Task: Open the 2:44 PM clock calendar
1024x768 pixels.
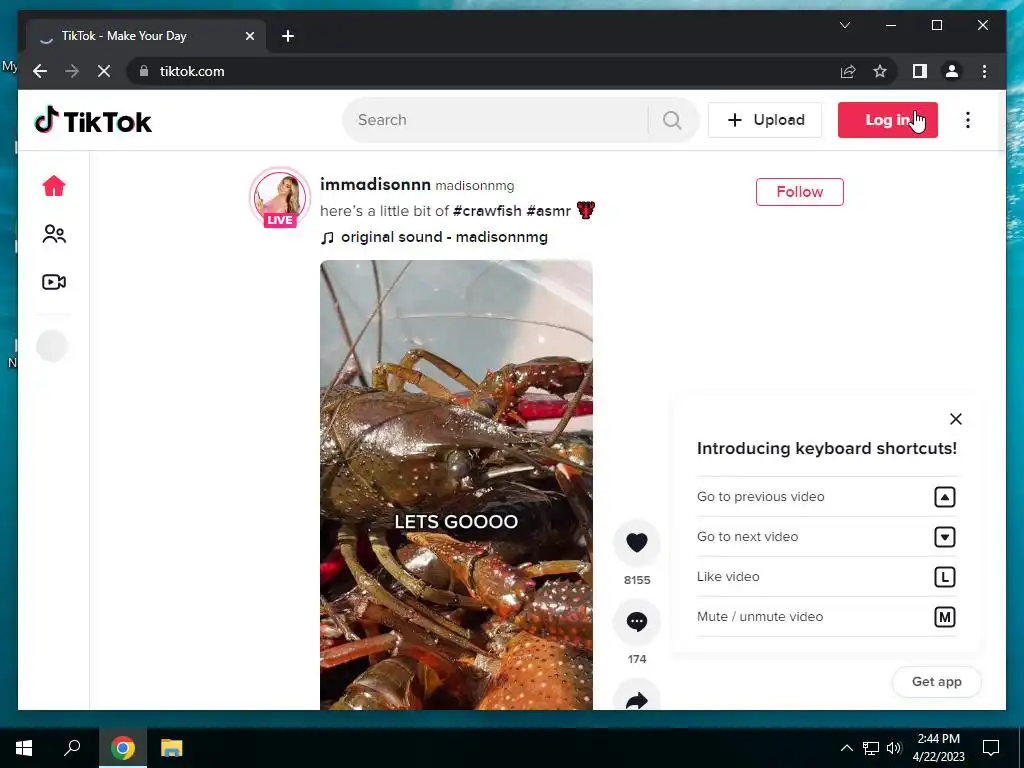Action: tap(938, 748)
